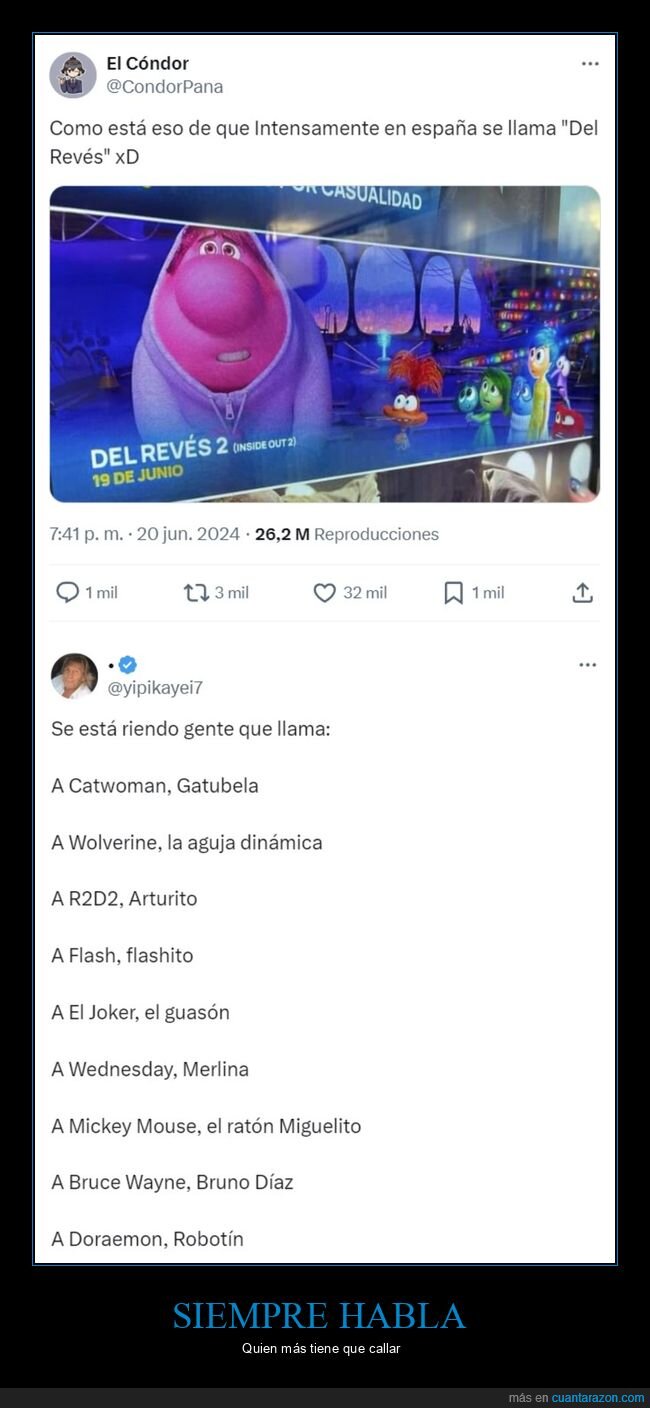Click the share upload icon

coord(582,593)
